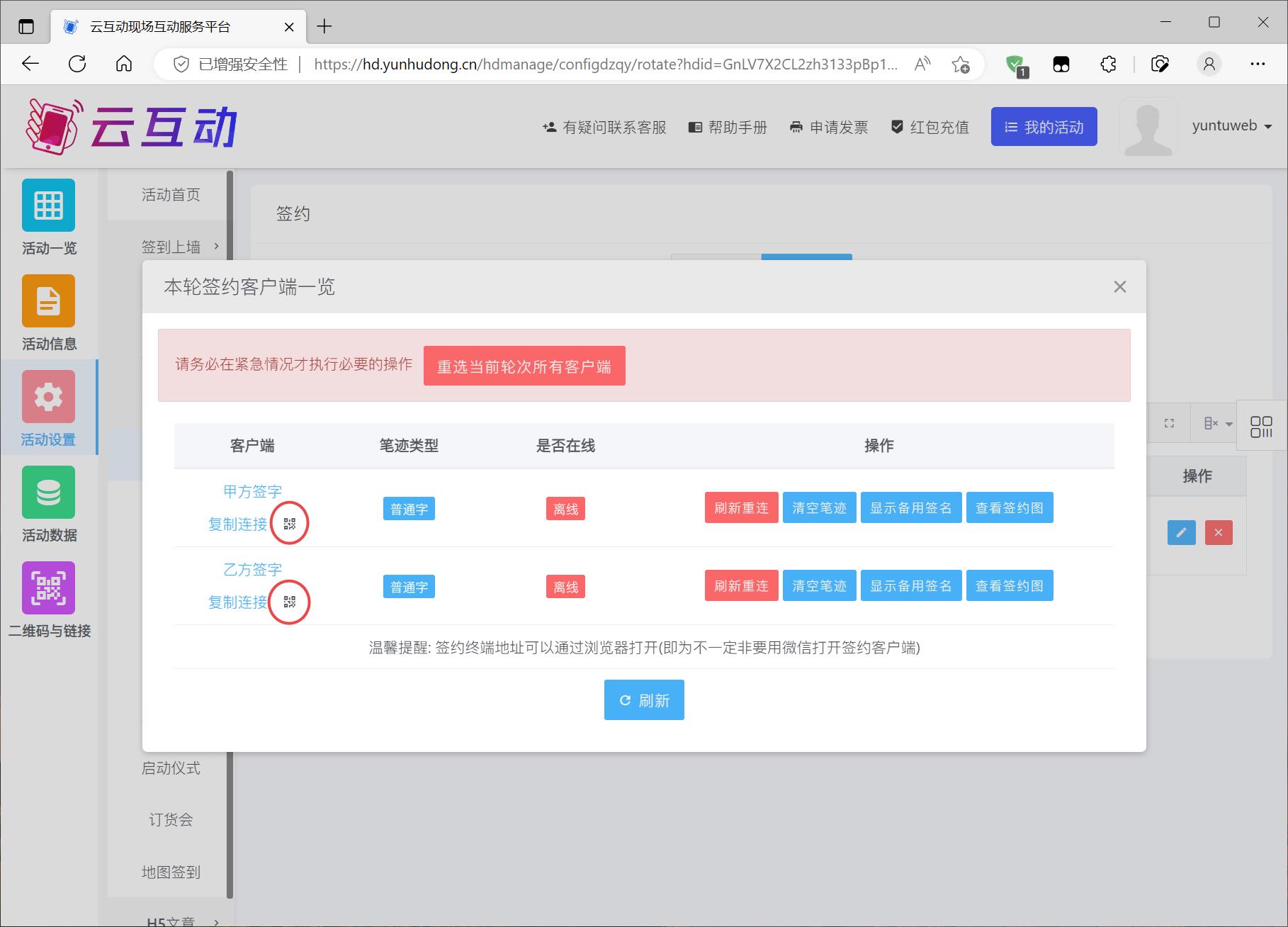Copy the link for 乙方签字 via 复制连接
The width and height of the screenshot is (1288, 927).
(237, 602)
